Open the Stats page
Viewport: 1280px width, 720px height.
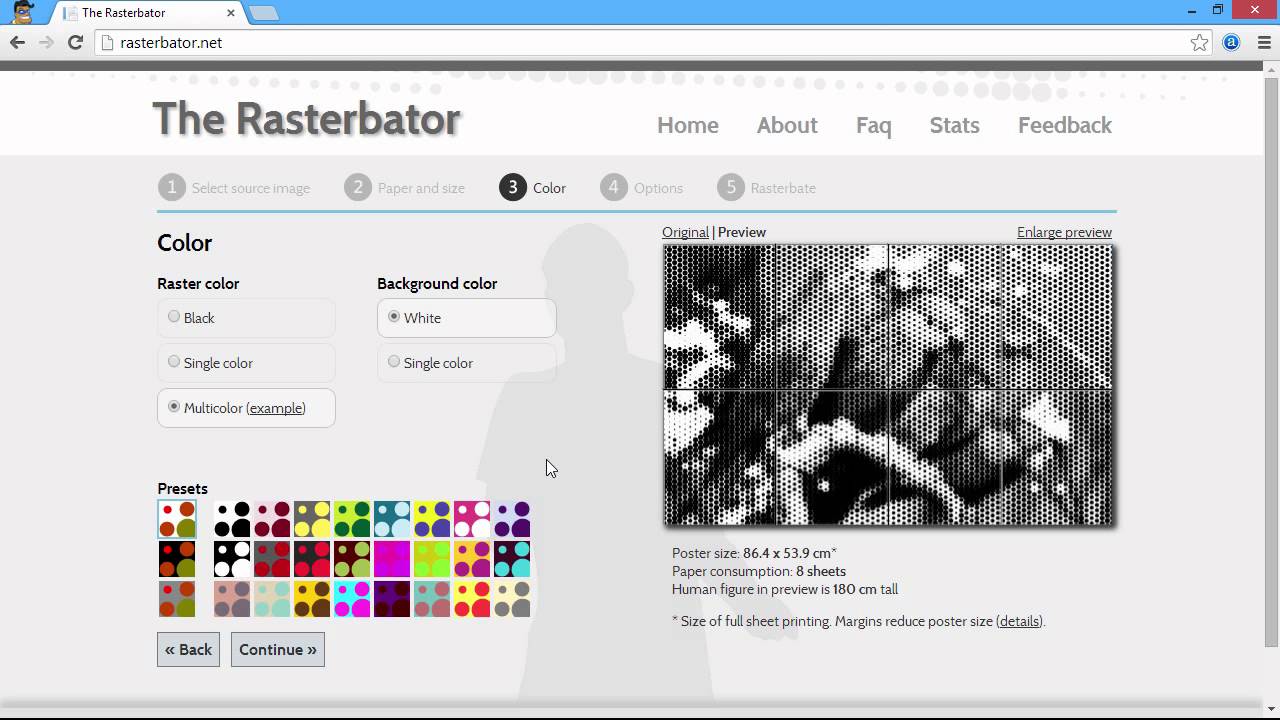(955, 125)
